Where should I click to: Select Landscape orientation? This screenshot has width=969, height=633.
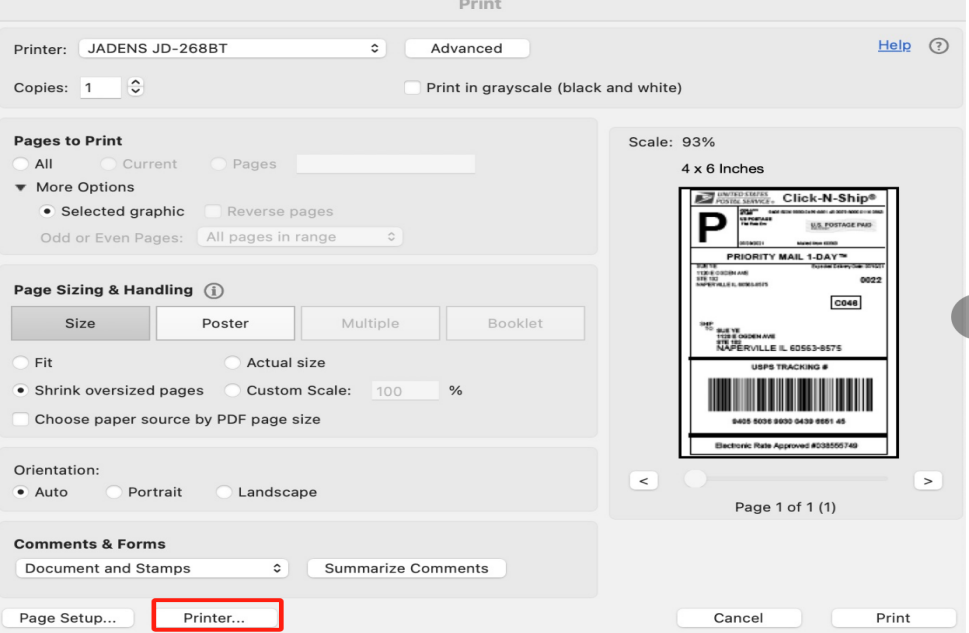[x=224, y=492]
